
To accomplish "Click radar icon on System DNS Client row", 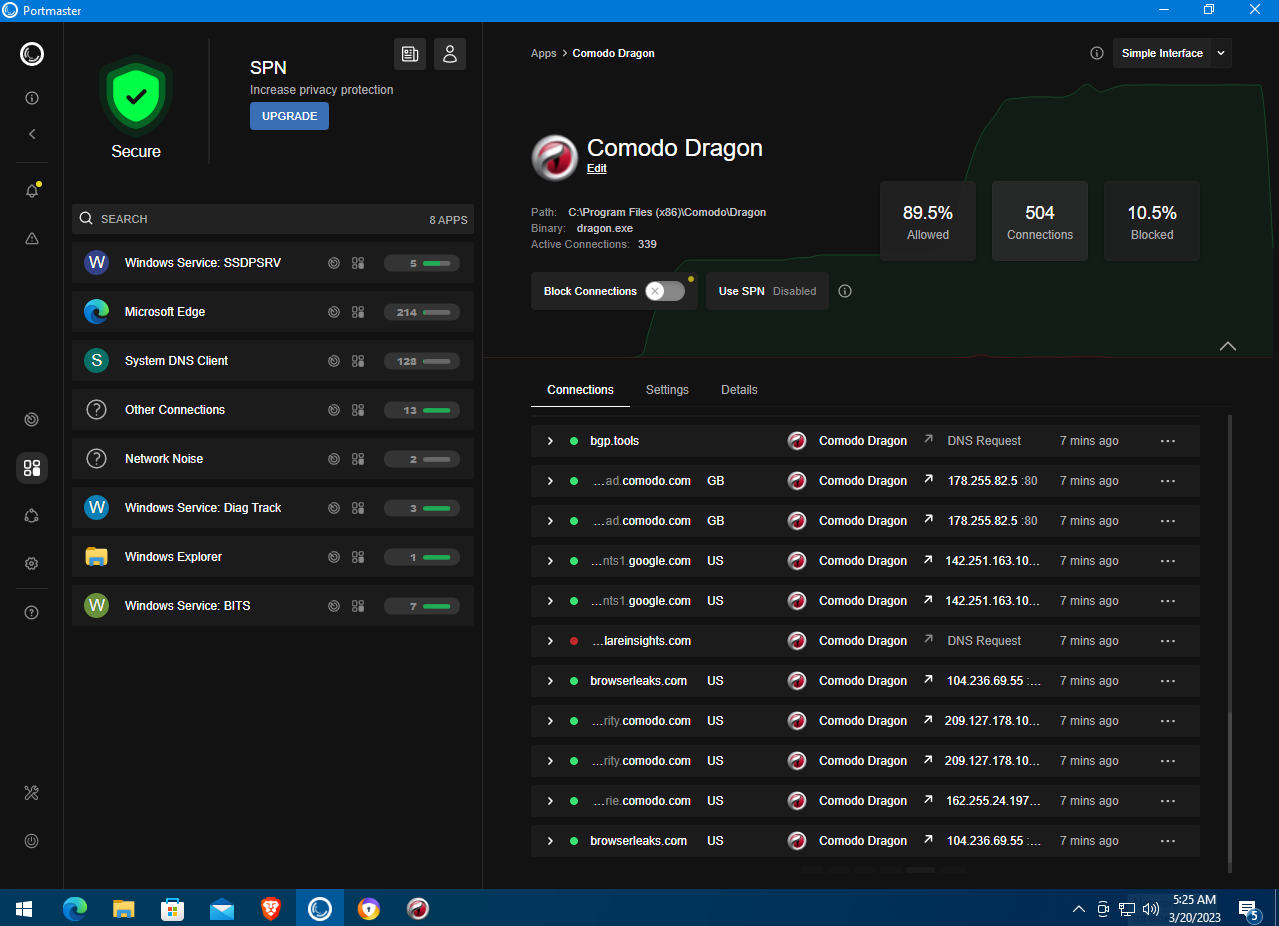I will [334, 361].
